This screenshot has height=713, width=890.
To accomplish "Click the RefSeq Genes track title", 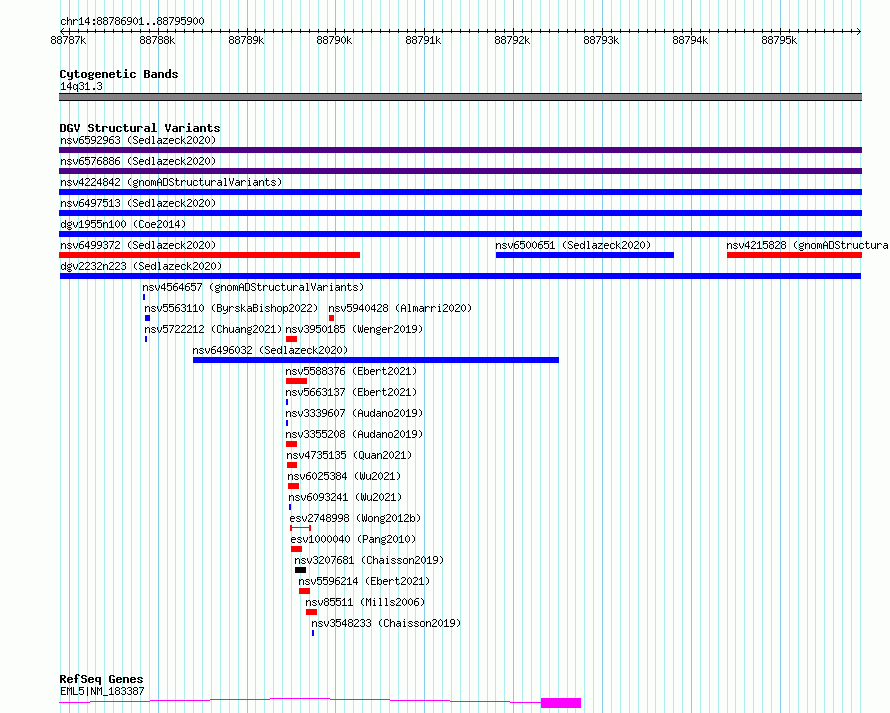I will [x=101, y=679].
